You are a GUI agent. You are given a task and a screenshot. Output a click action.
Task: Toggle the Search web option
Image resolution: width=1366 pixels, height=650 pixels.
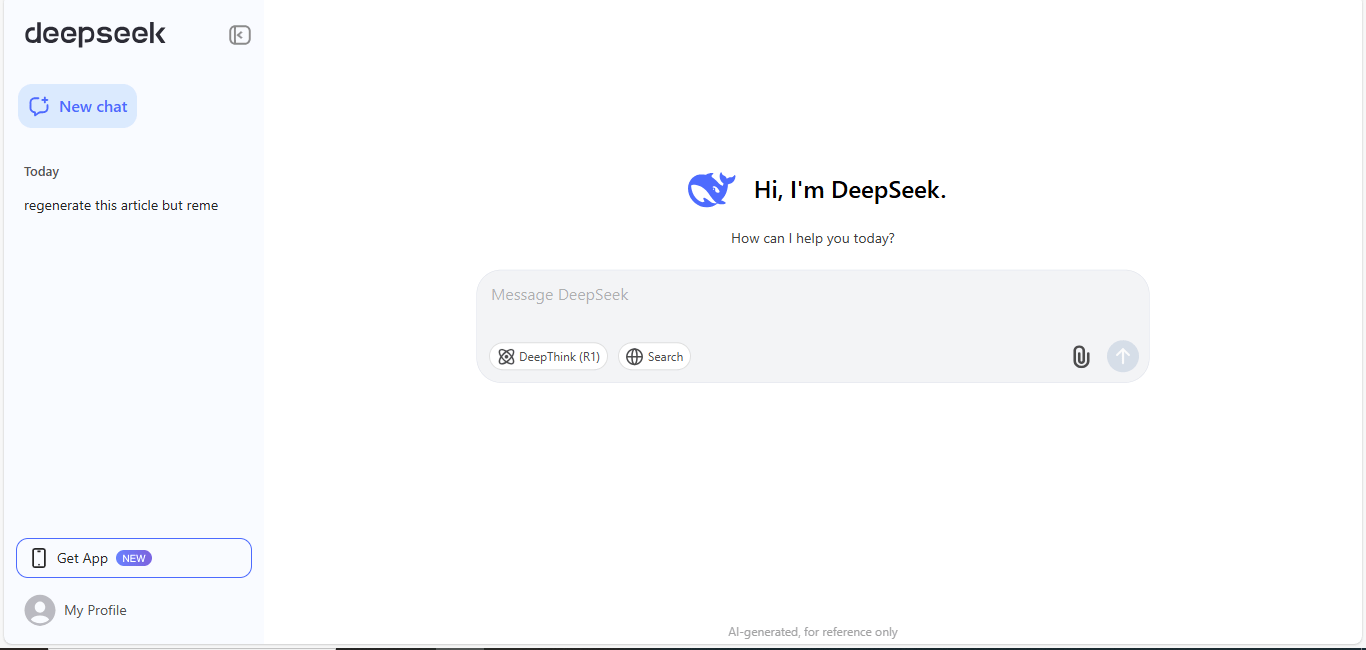tap(655, 357)
